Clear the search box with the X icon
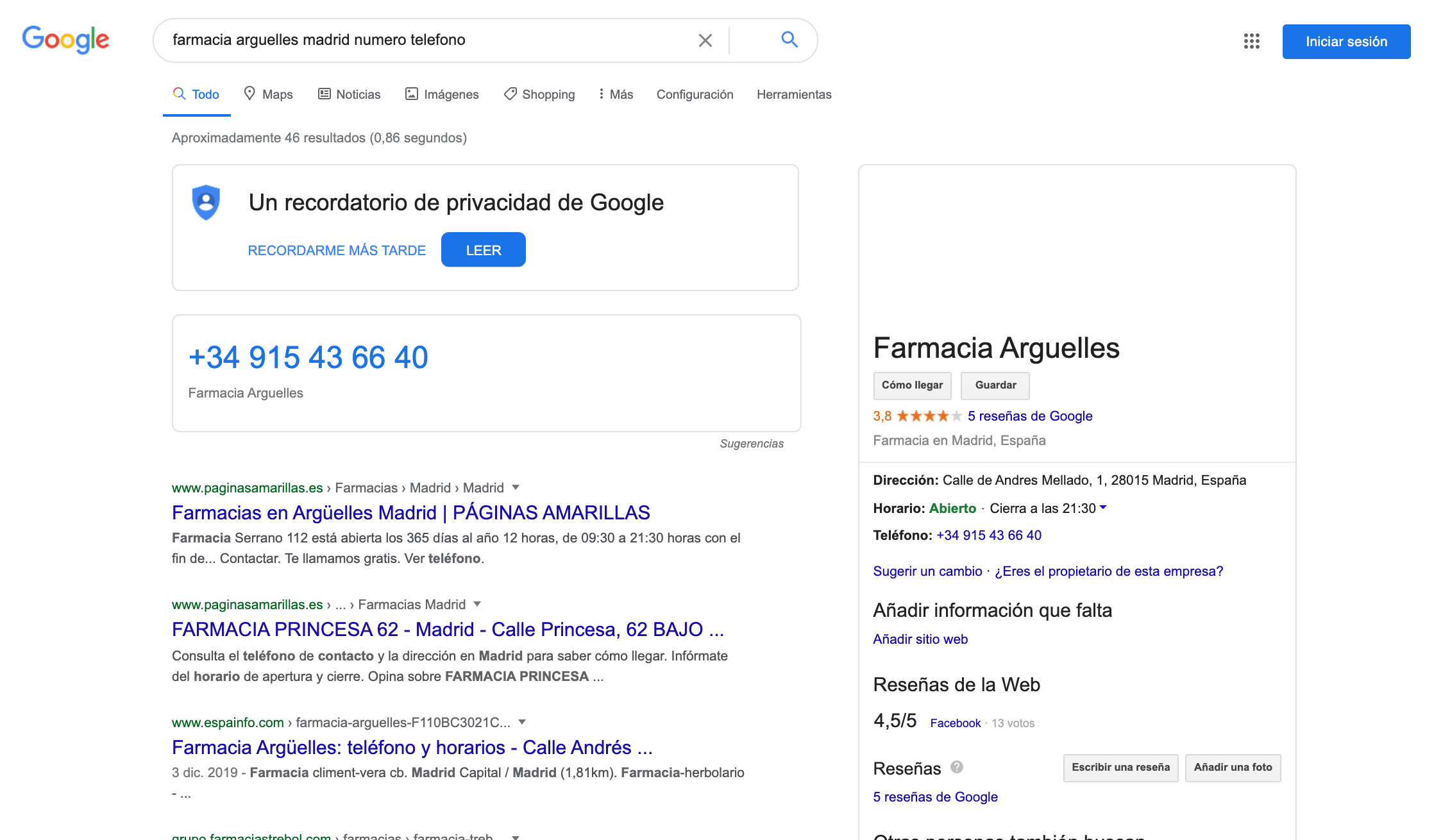 pyautogui.click(x=705, y=40)
